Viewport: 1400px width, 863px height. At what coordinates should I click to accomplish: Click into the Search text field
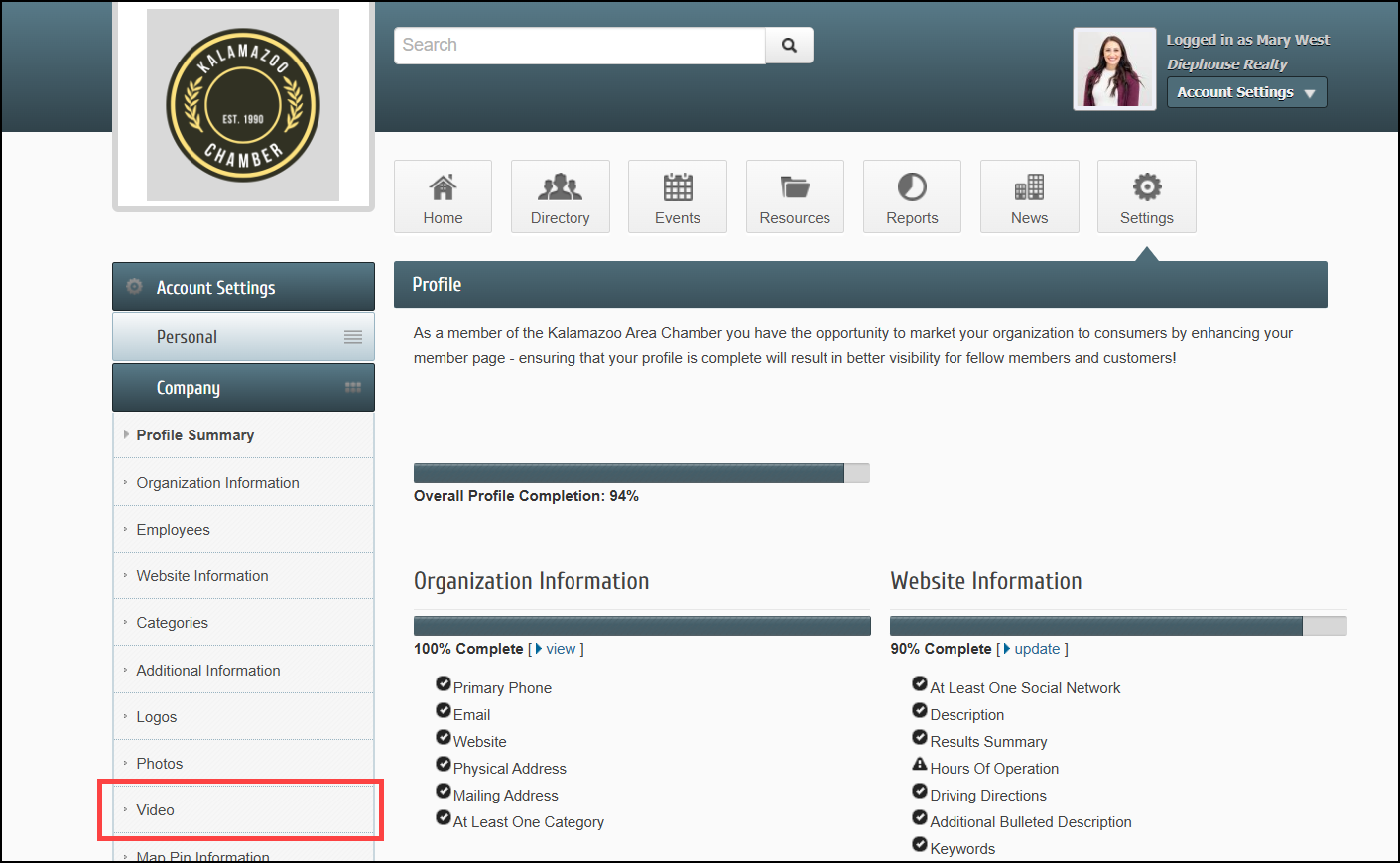coord(579,46)
